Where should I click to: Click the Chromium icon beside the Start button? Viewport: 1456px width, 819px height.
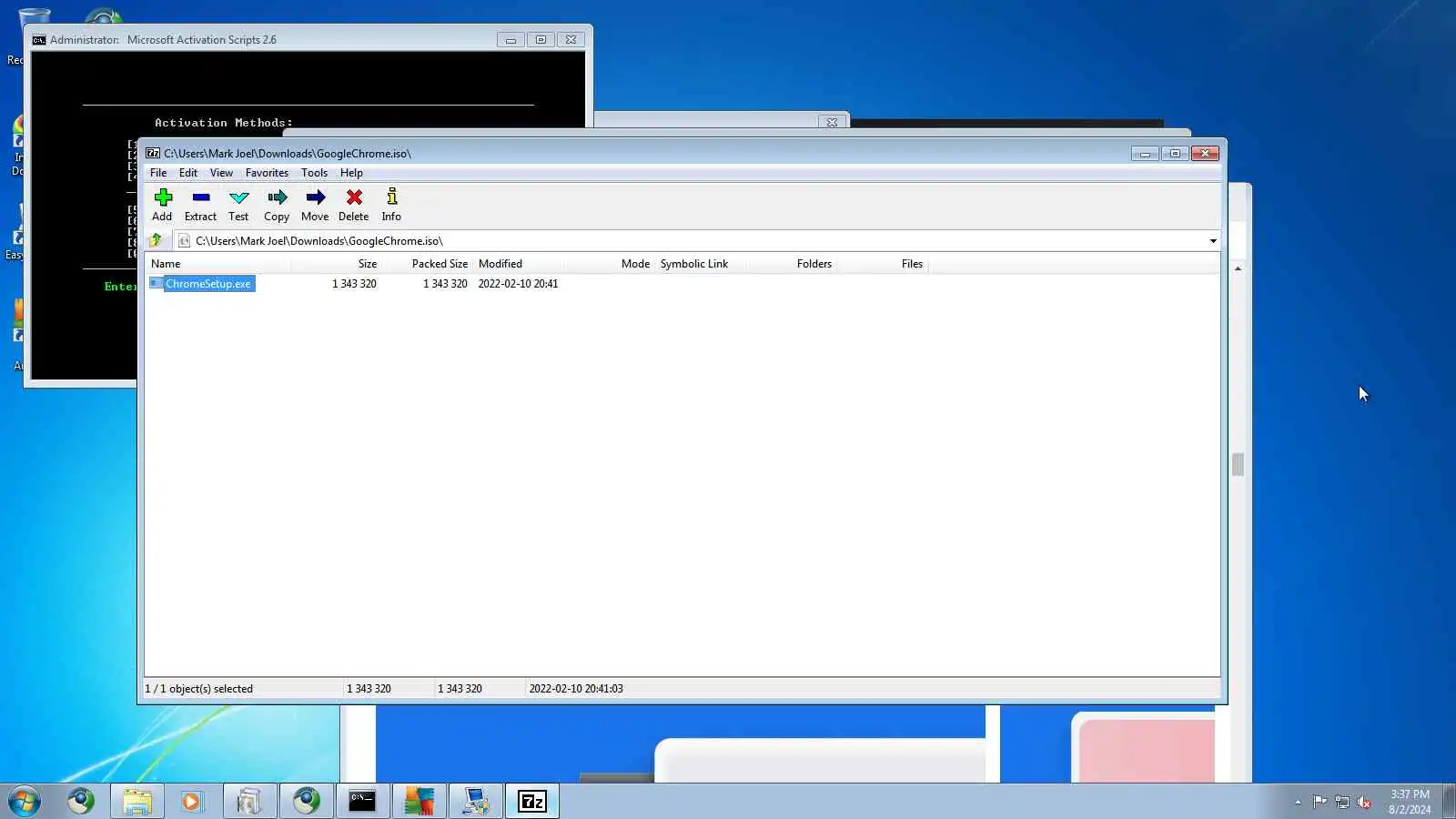coord(81,801)
